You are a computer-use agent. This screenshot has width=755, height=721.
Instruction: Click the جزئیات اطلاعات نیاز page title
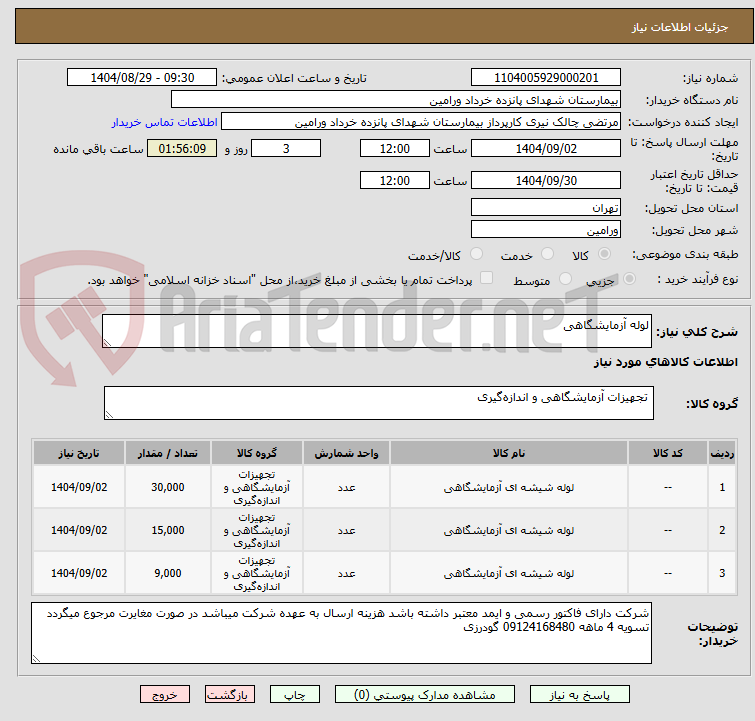(679, 27)
